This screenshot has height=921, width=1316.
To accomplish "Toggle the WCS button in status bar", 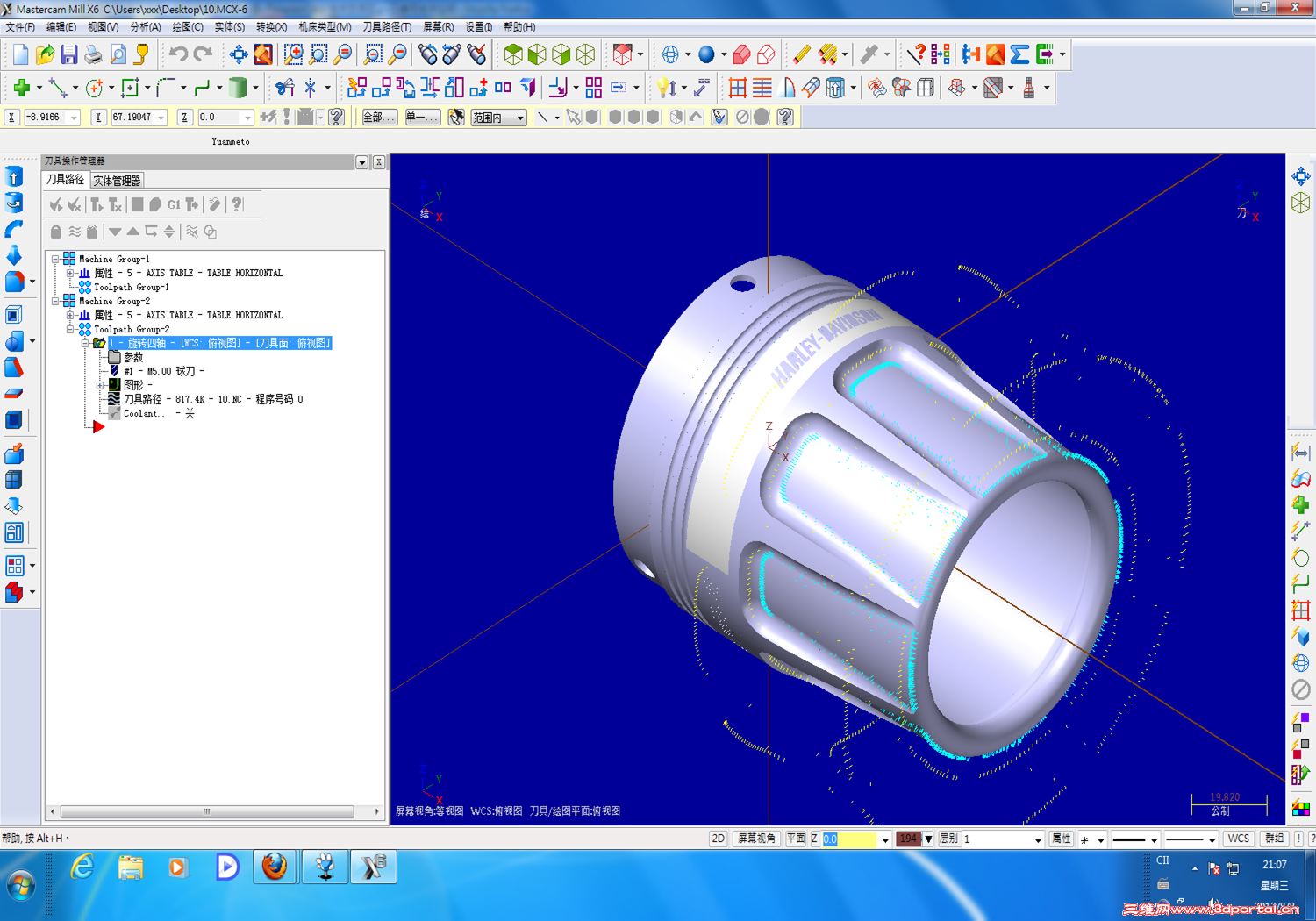I will 1238,839.
